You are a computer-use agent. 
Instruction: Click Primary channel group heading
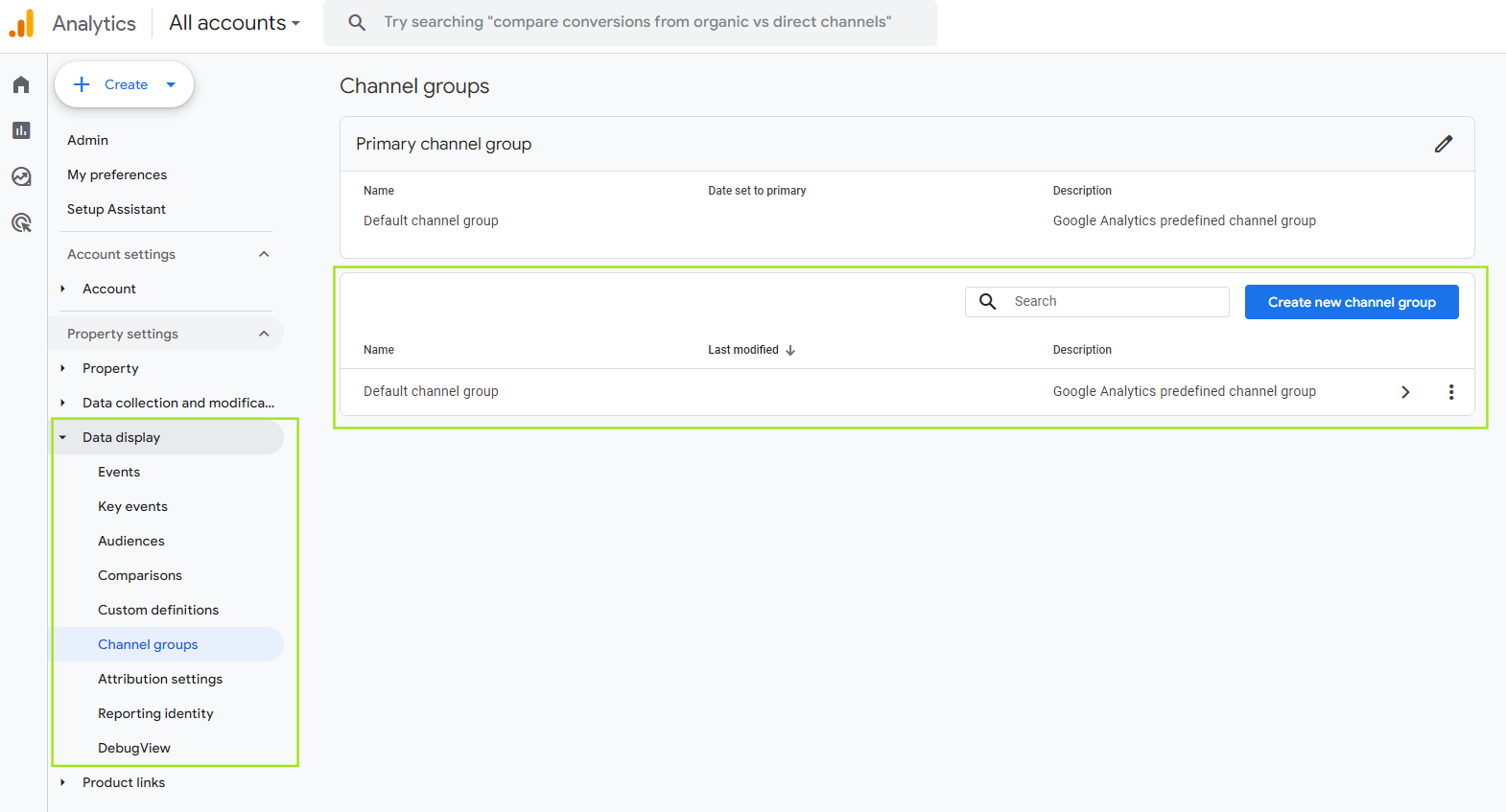point(443,144)
